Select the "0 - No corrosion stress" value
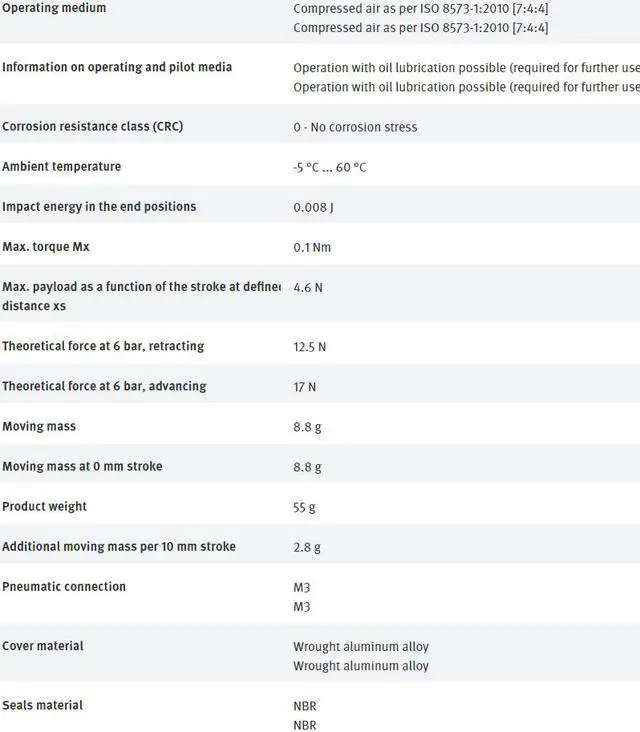640x732 pixels. 355,127
